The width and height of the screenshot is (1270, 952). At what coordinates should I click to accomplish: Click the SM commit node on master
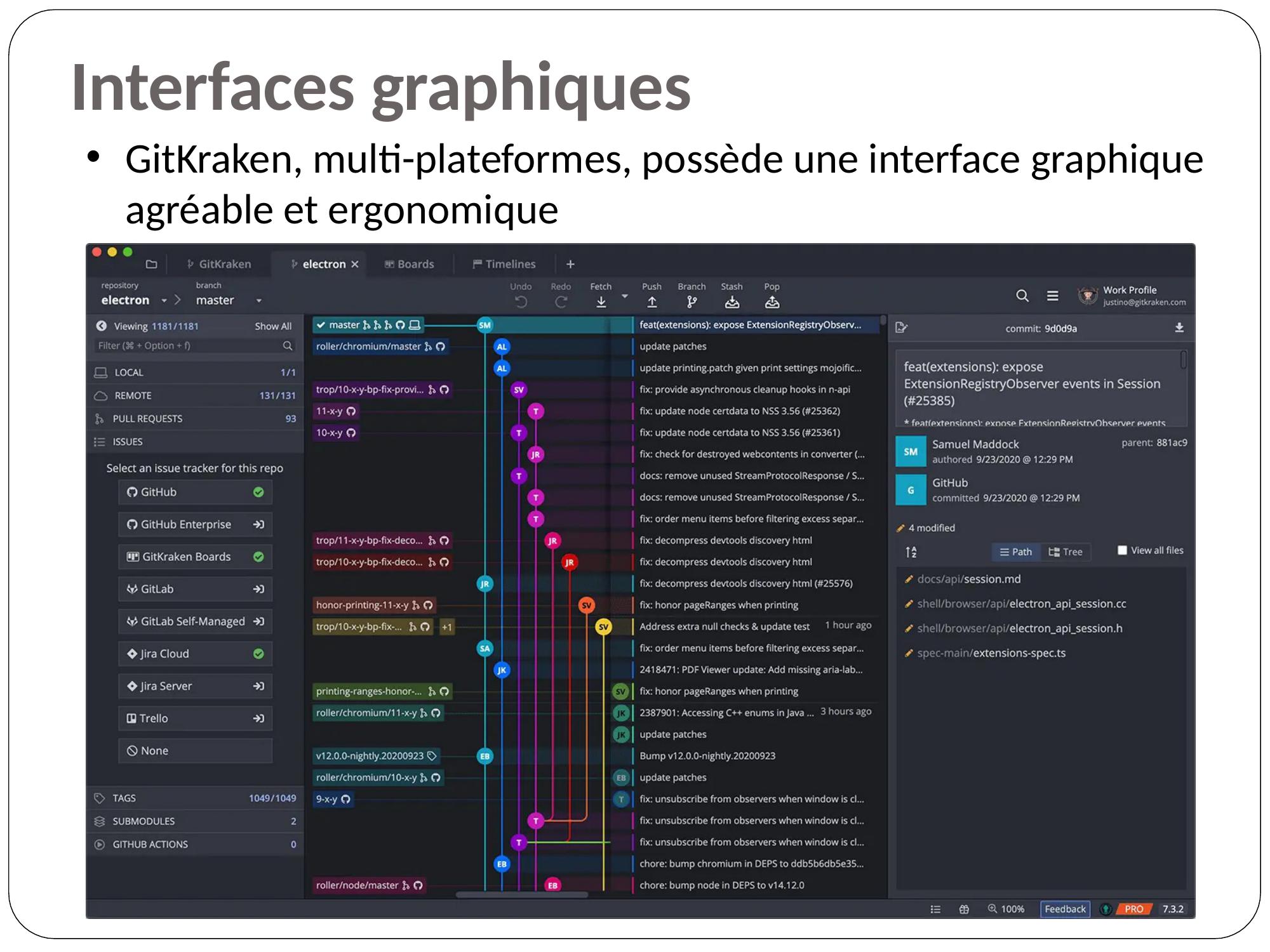pos(485,325)
